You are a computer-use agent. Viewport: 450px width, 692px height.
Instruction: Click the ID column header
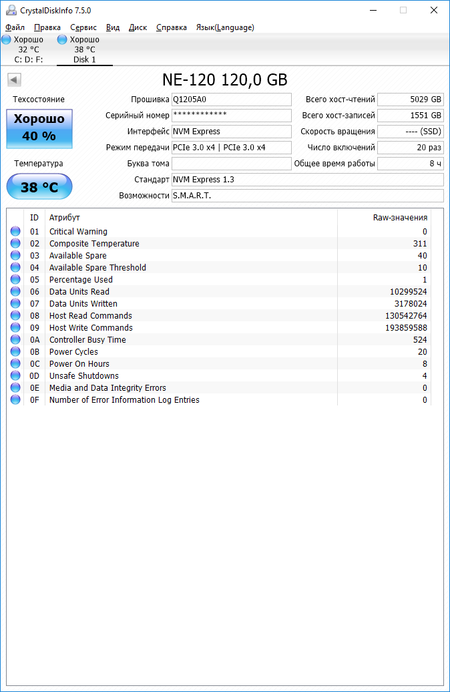coord(34,218)
